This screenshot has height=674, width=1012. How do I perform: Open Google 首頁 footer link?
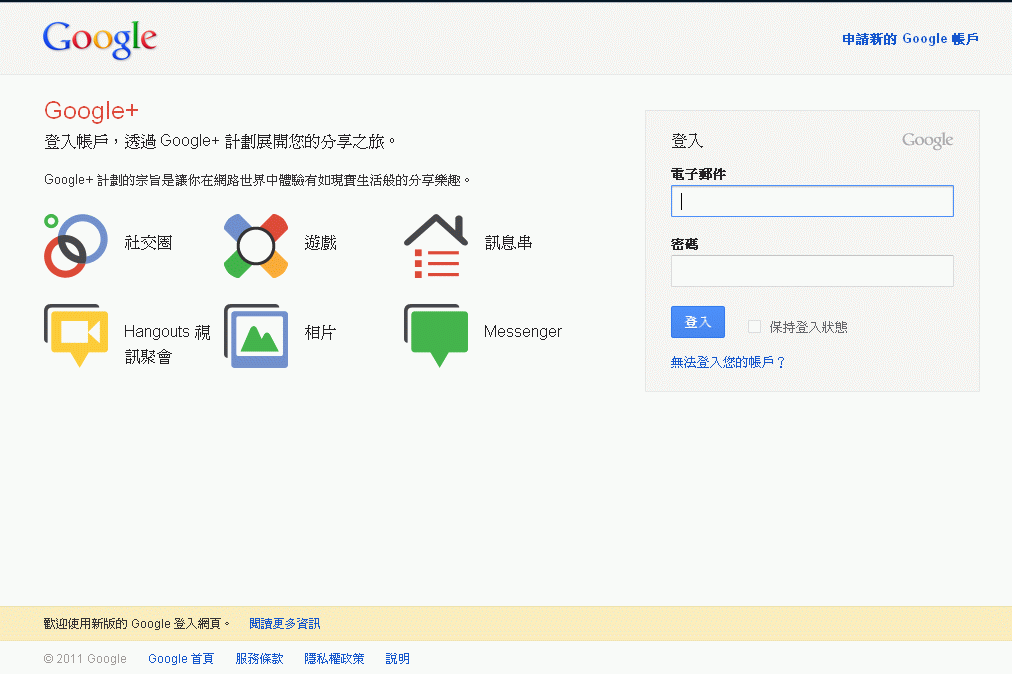point(181,659)
